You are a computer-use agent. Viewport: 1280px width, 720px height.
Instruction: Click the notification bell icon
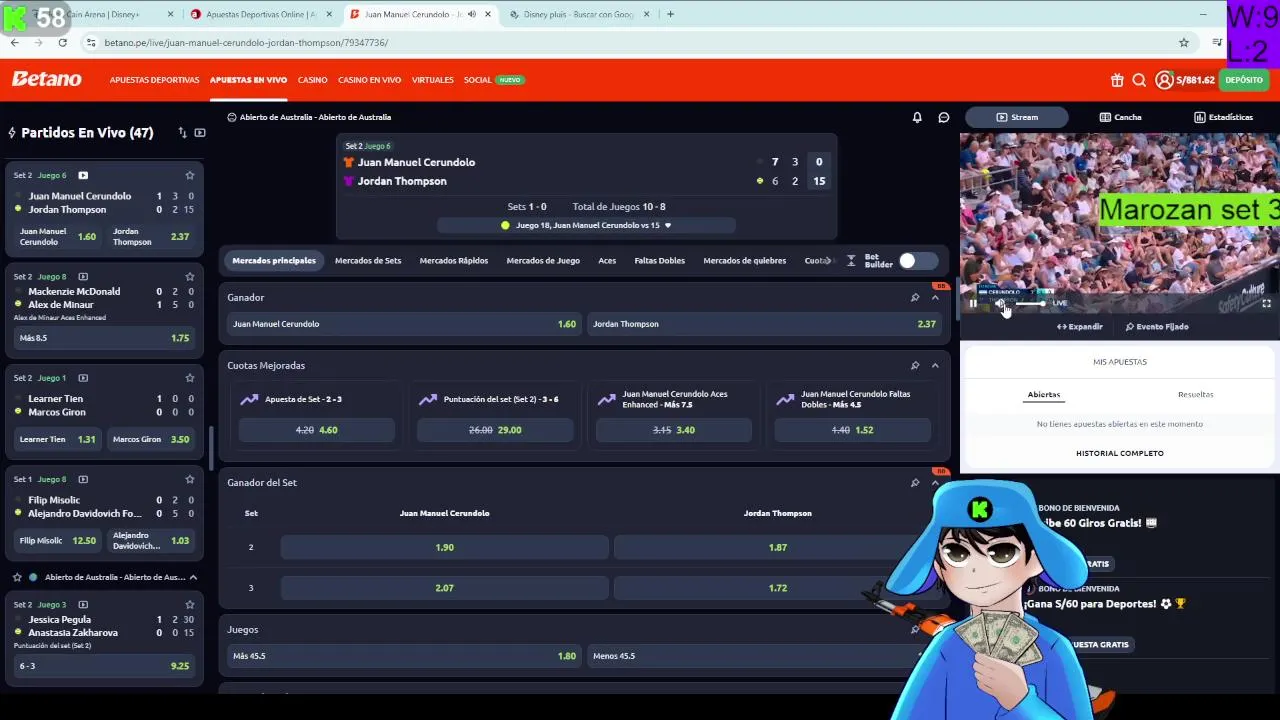pyautogui.click(x=917, y=117)
